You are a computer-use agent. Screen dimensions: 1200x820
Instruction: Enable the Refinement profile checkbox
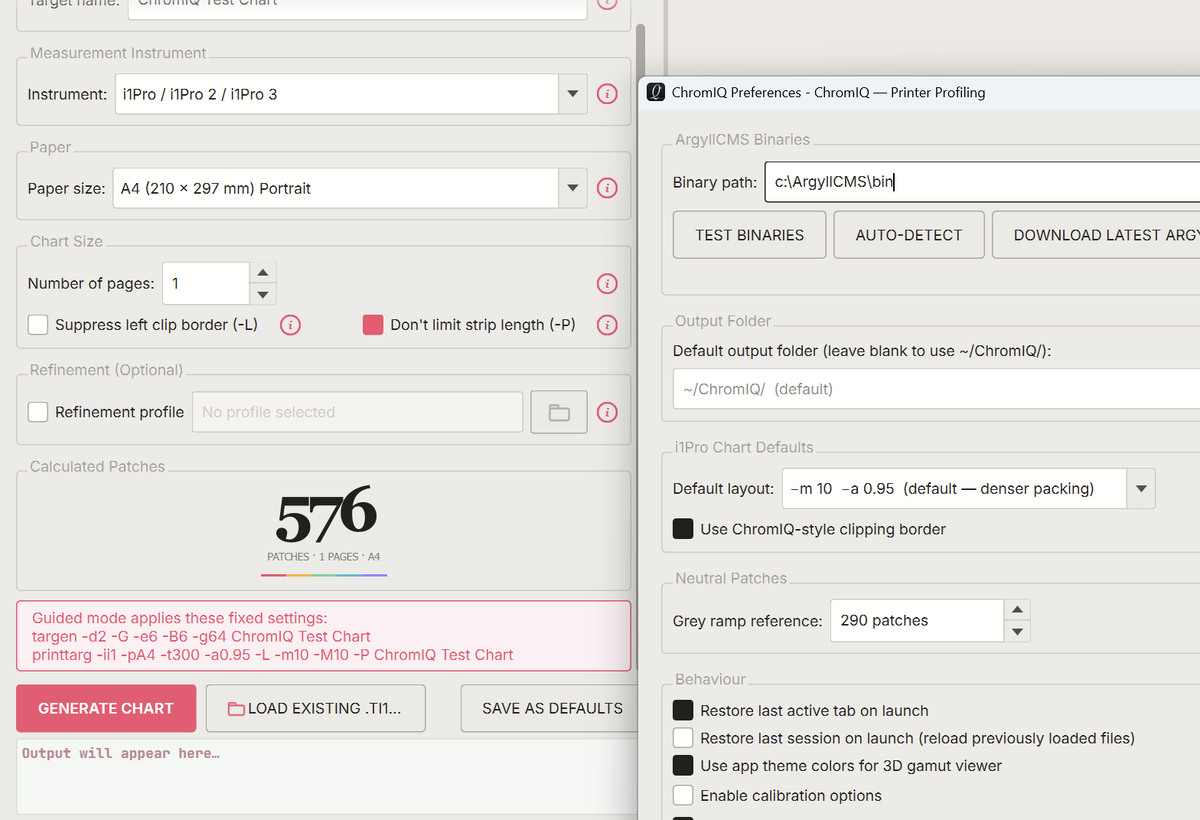point(38,412)
